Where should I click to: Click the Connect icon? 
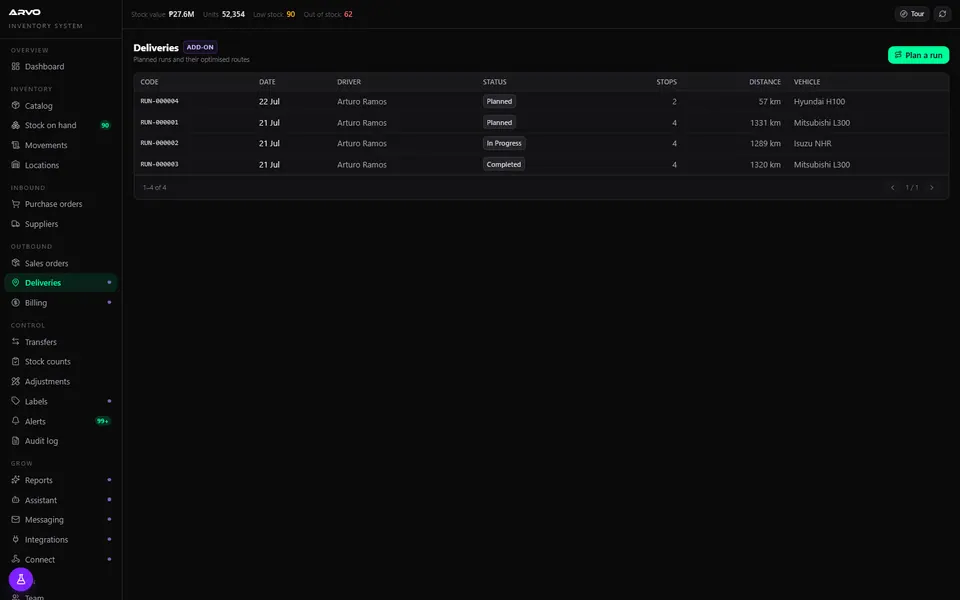coord(16,559)
